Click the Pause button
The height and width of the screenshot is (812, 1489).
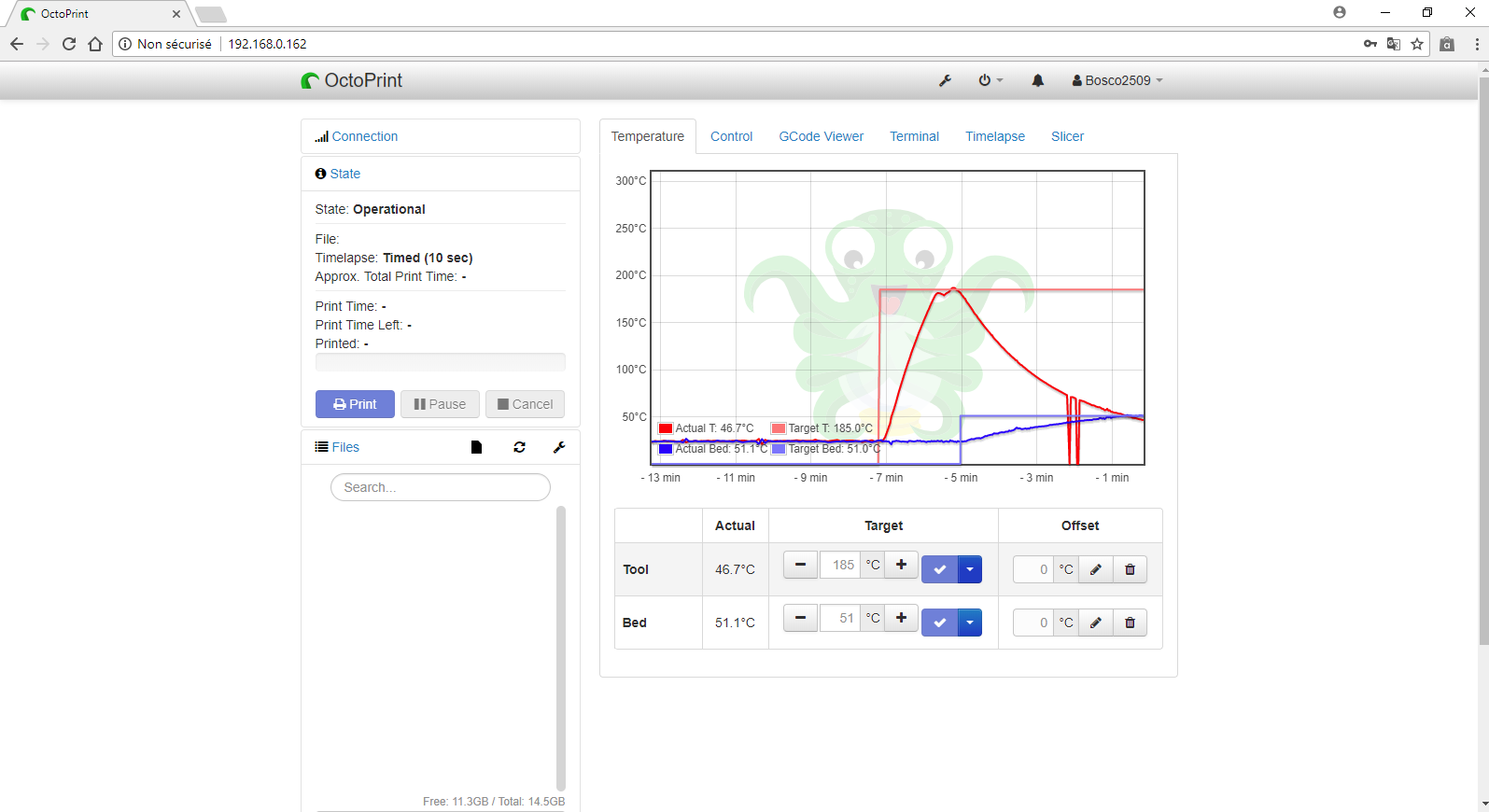click(440, 404)
